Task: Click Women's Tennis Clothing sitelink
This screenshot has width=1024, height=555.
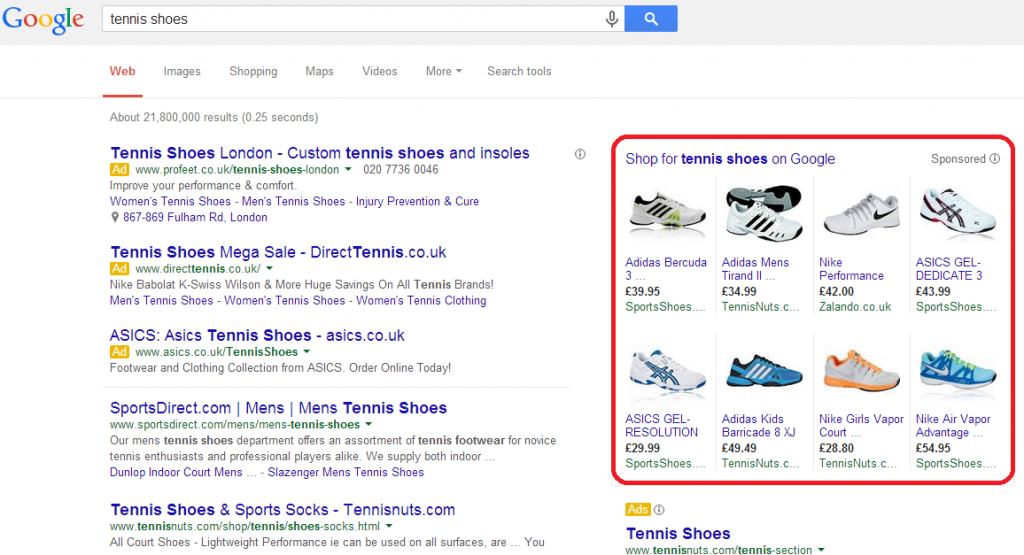Action: click(x=421, y=300)
